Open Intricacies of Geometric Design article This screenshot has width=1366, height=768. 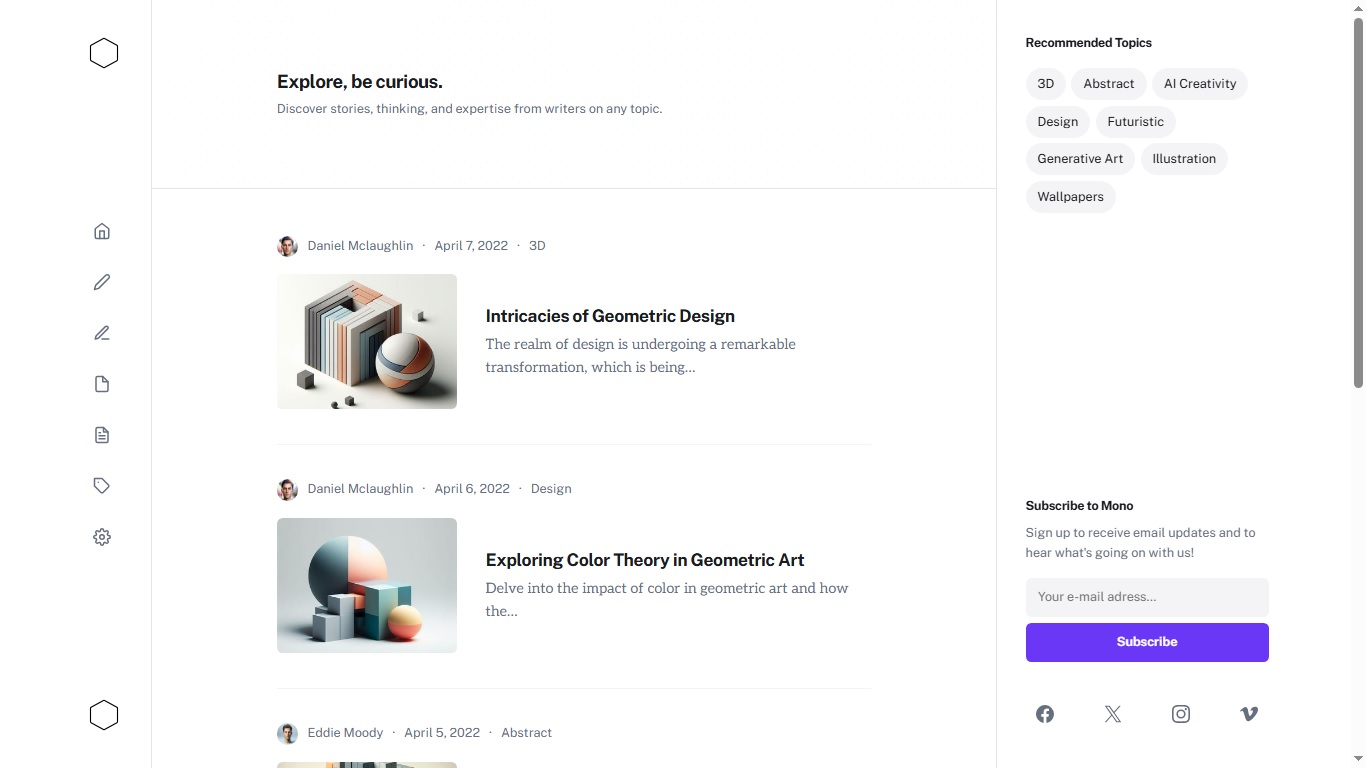click(610, 316)
